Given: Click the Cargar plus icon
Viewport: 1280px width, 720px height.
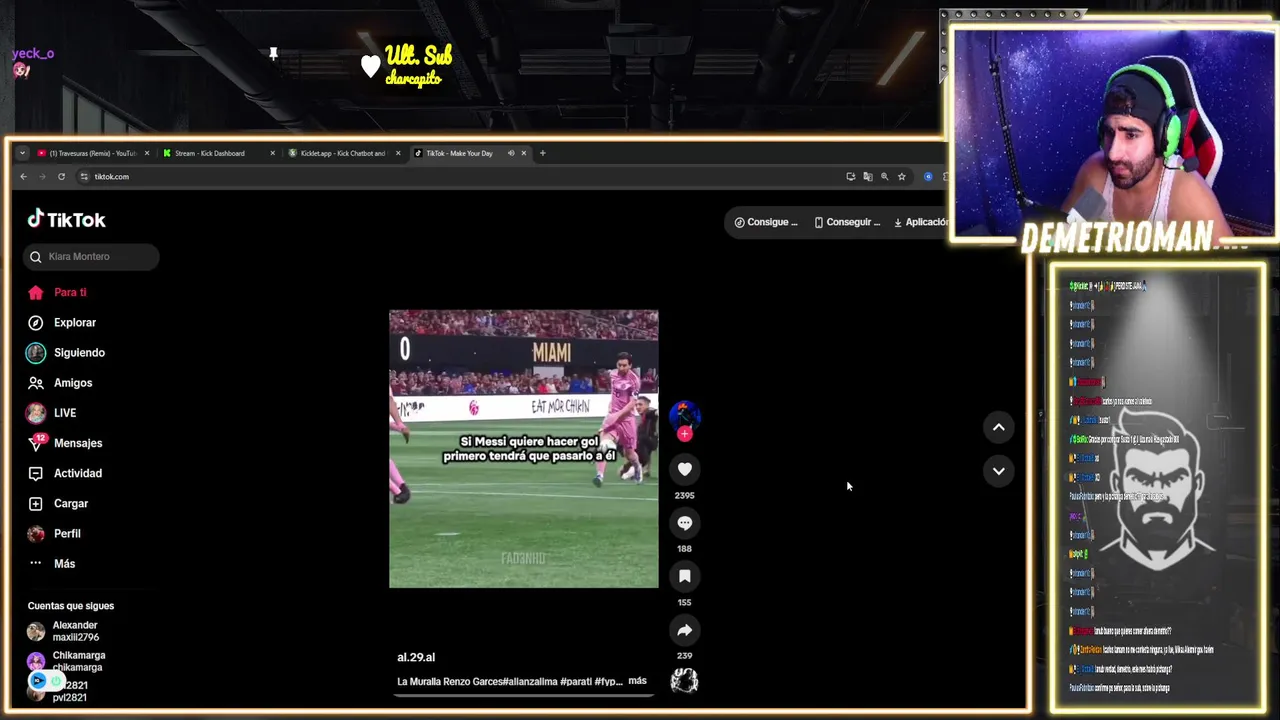Looking at the screenshot, I should tap(36, 504).
